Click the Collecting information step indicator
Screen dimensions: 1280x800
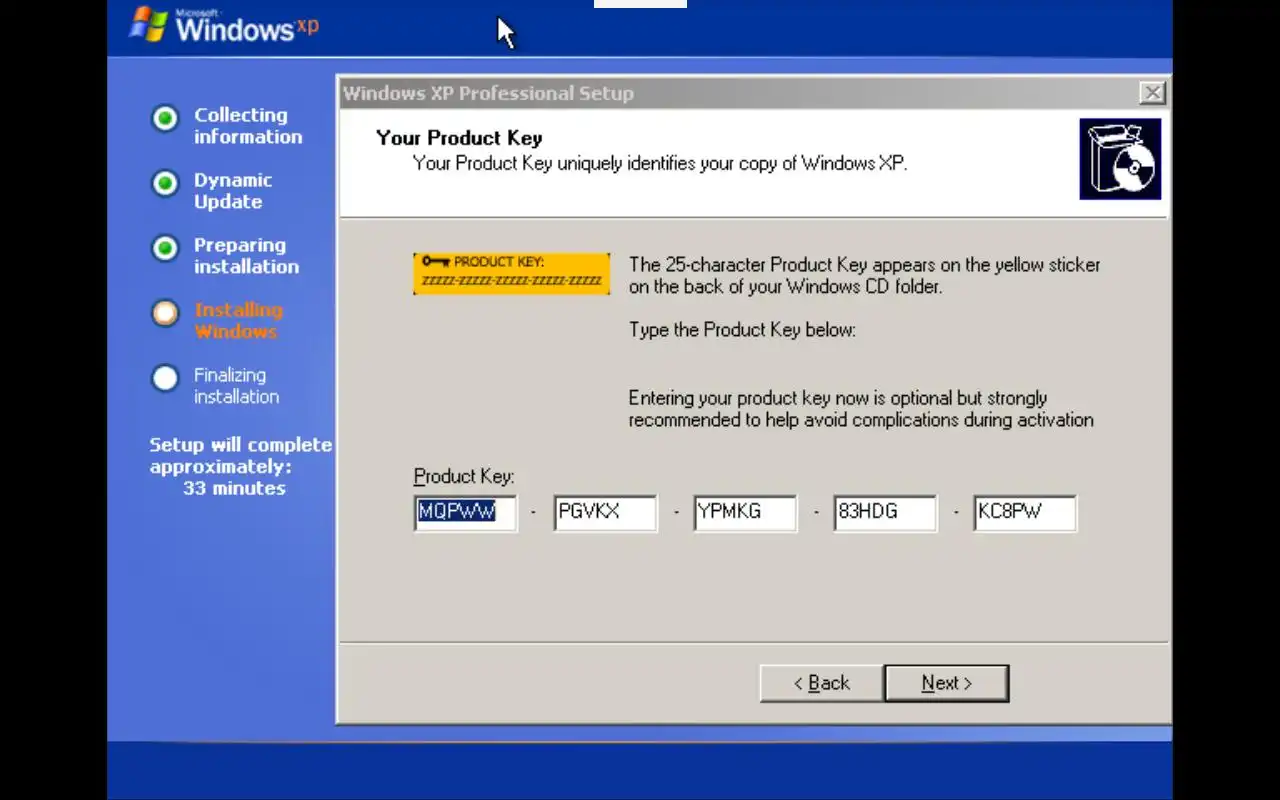coord(165,118)
